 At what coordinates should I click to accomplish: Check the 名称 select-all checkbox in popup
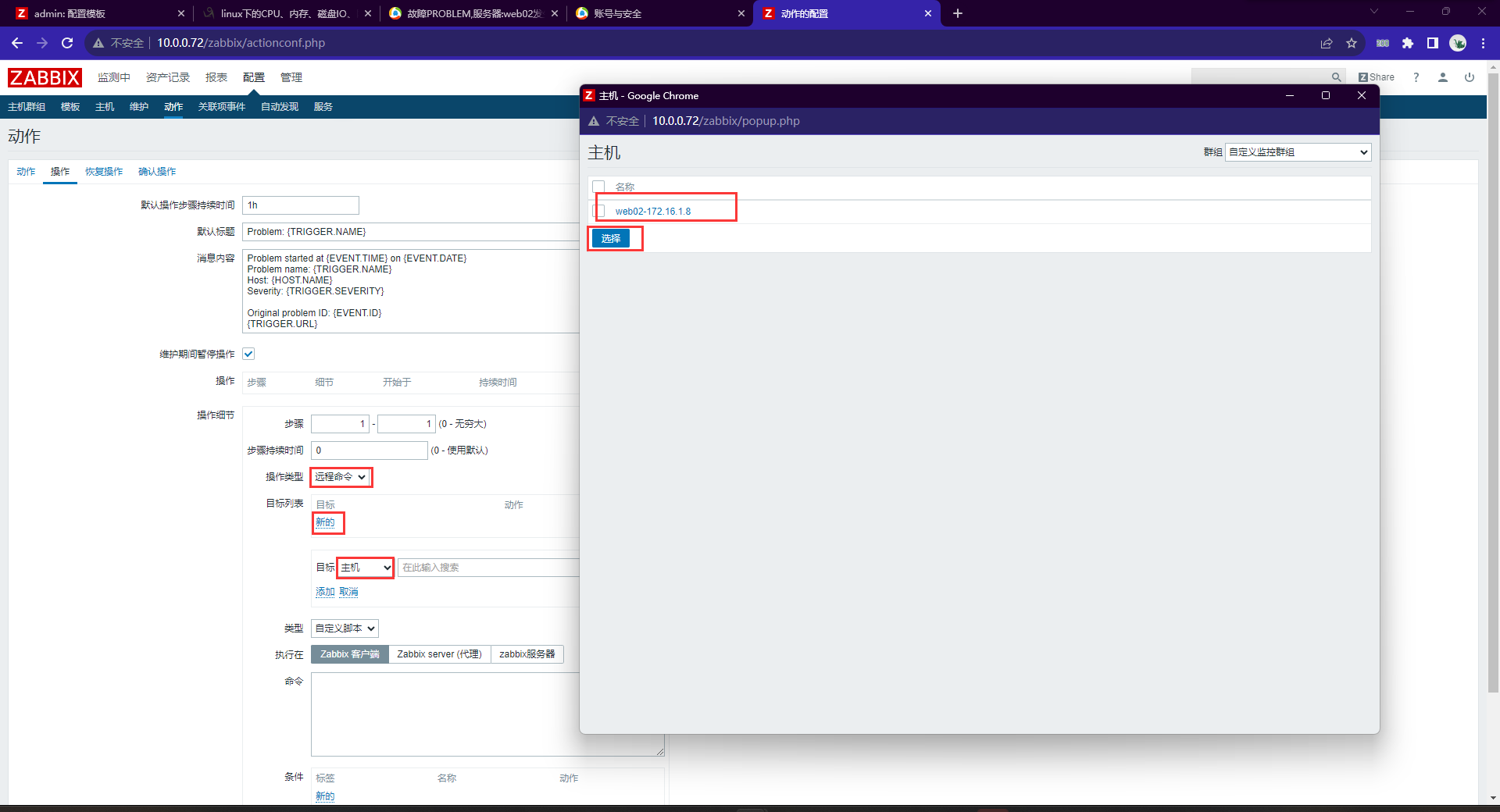[598, 187]
